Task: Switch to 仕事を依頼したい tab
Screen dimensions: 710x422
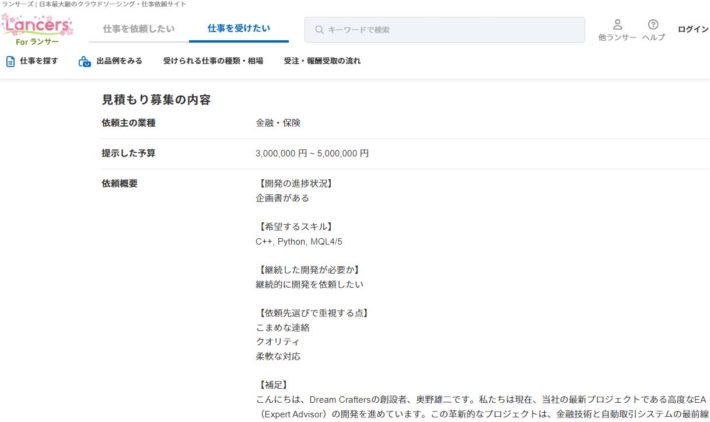Action: pyautogui.click(x=139, y=29)
